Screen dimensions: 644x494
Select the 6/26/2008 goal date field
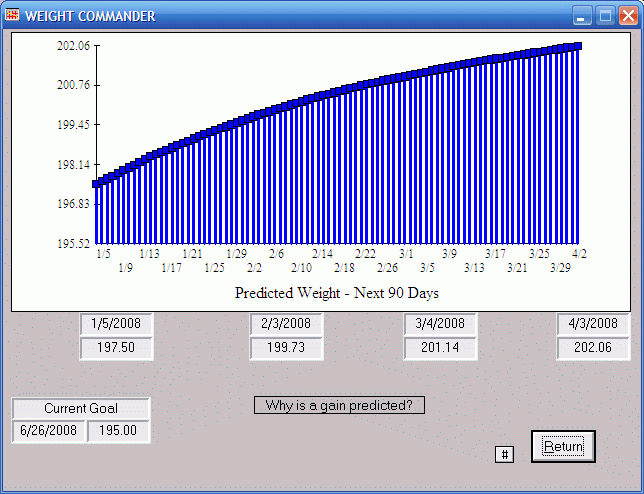pos(49,431)
